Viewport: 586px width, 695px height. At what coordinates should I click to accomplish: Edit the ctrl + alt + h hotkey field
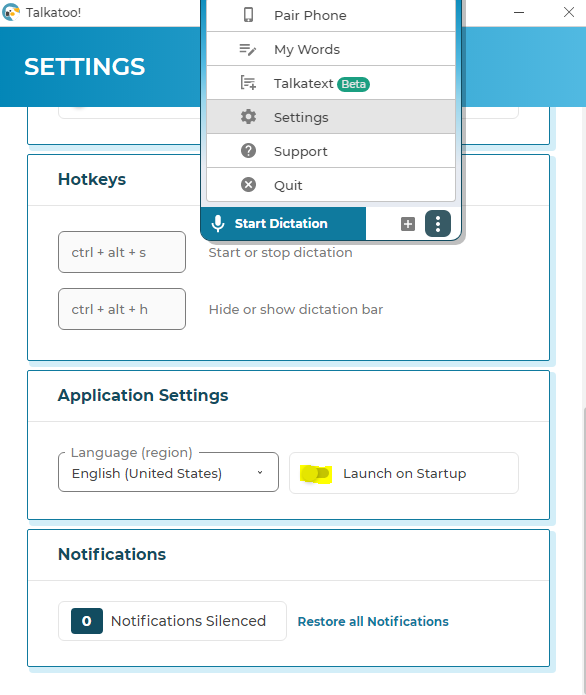tap(122, 309)
